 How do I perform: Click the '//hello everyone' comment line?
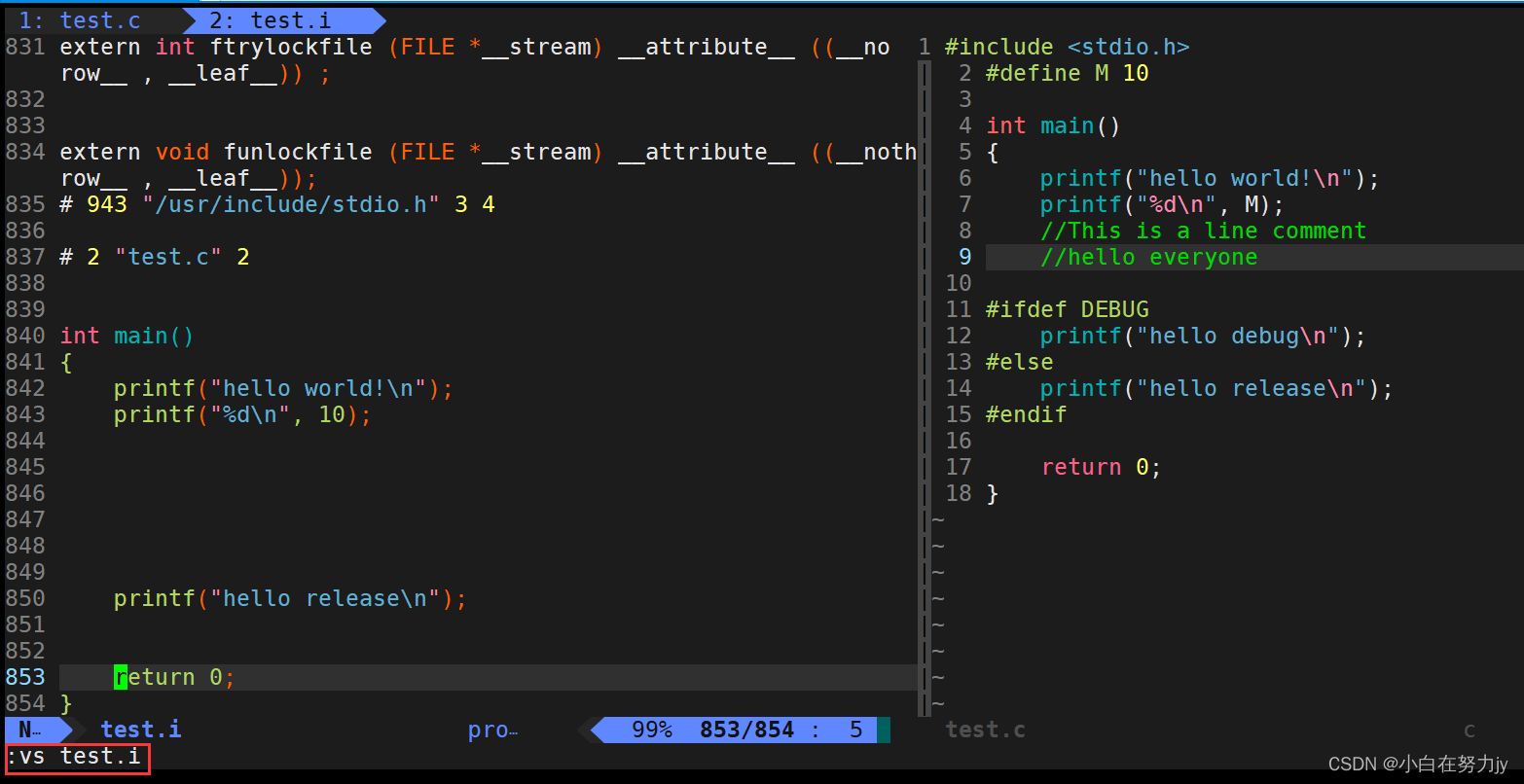click(1148, 257)
